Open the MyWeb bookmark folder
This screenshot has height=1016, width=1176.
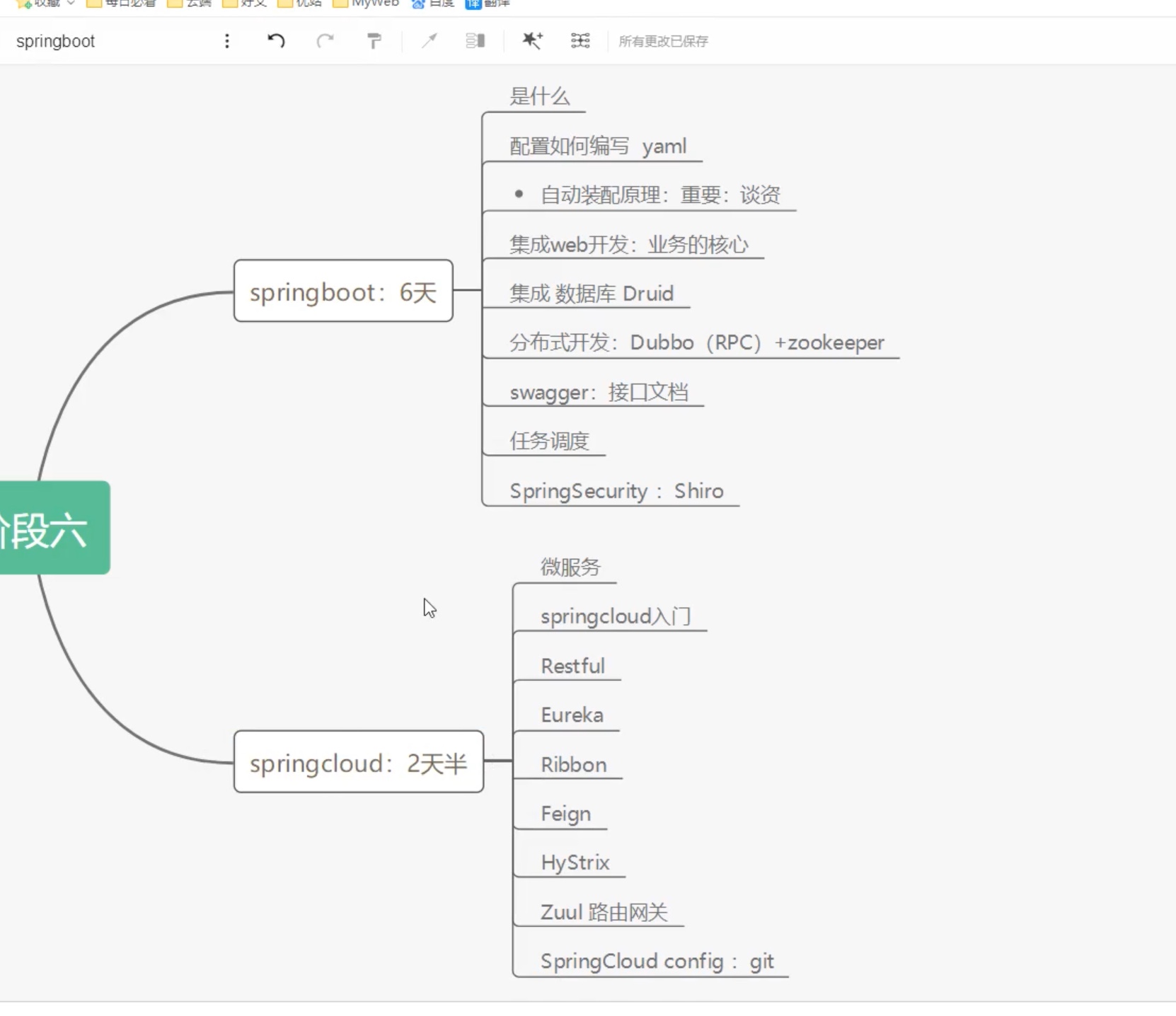[367, 4]
